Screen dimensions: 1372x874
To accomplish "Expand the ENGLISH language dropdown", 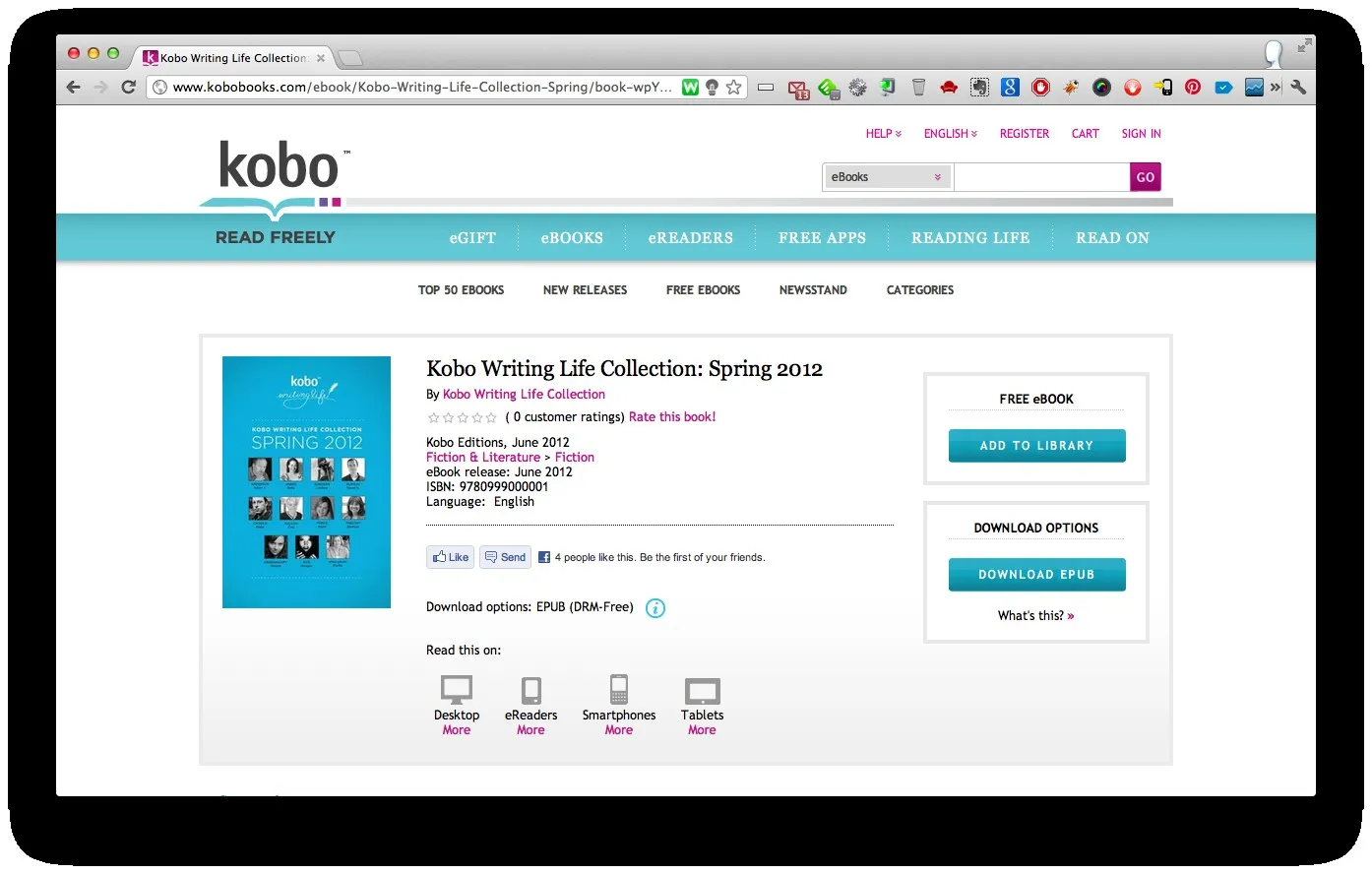I will click(x=951, y=134).
